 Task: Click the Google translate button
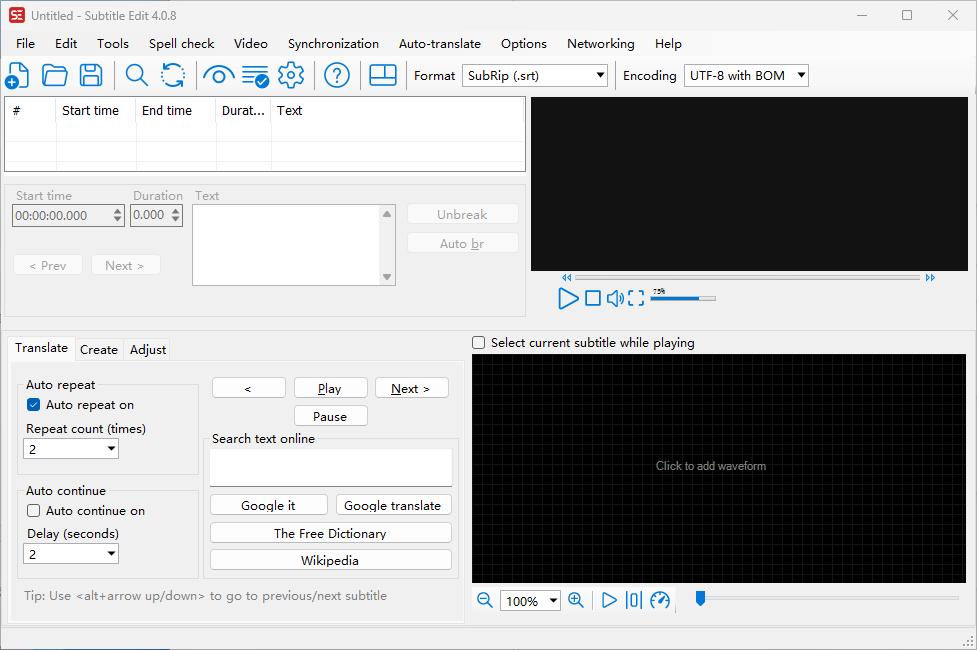(x=392, y=506)
